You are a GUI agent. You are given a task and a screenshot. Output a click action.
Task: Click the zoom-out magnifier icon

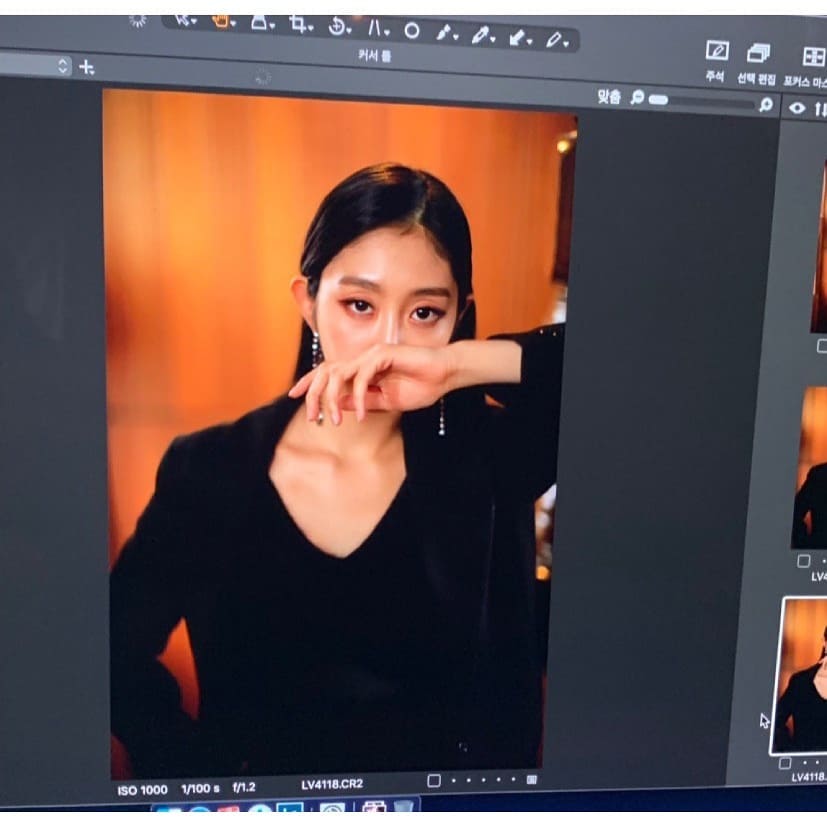click(x=638, y=97)
